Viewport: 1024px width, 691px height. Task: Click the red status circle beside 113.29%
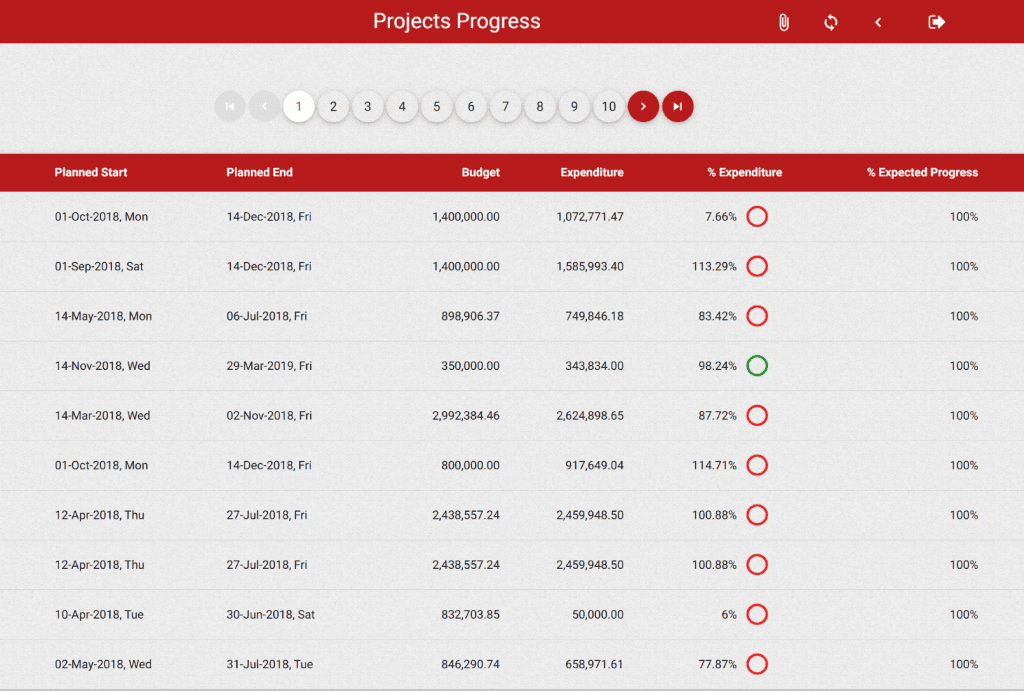pyautogui.click(x=757, y=266)
